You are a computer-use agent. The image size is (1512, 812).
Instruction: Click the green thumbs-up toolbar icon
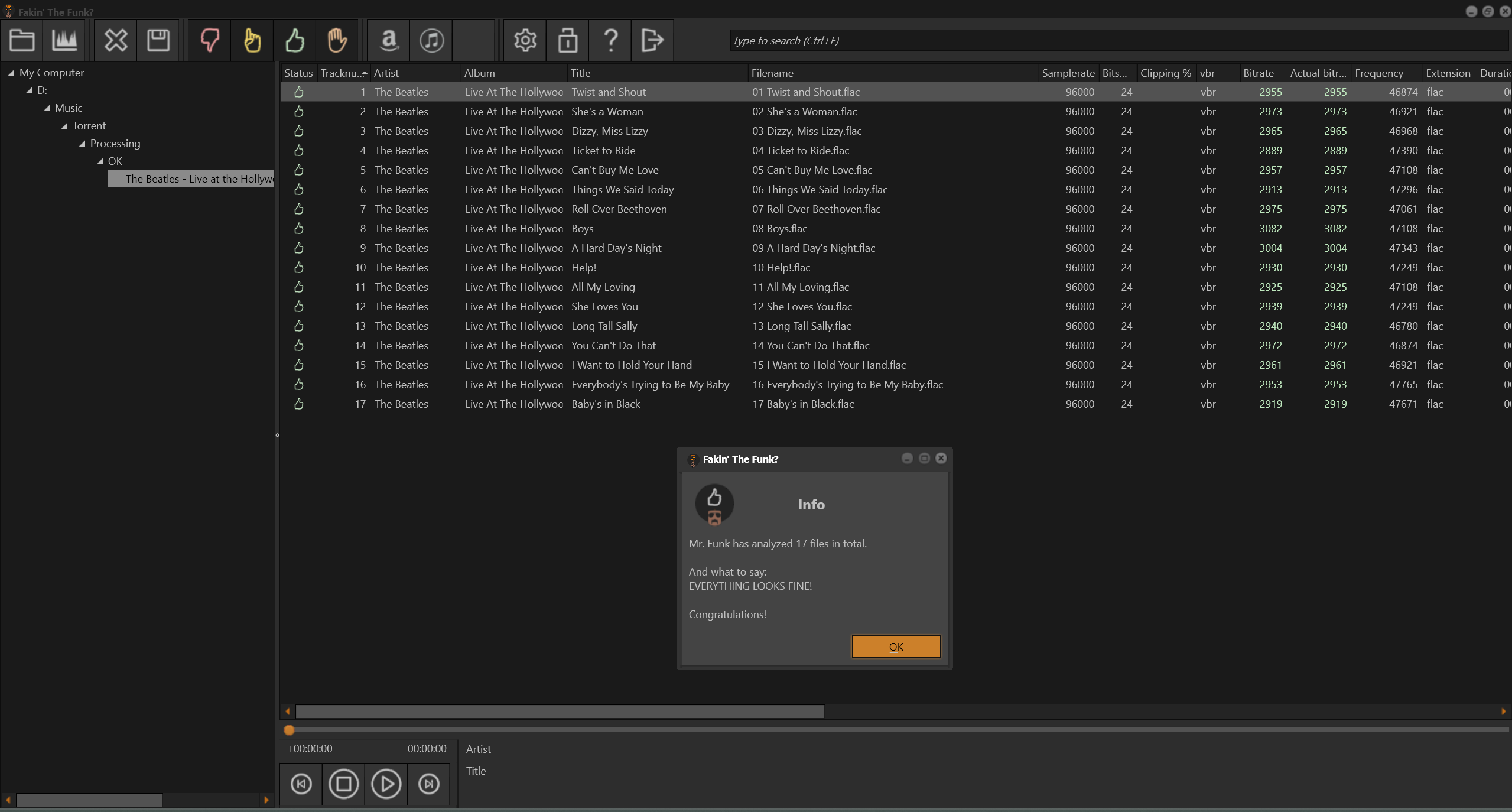pyautogui.click(x=295, y=40)
